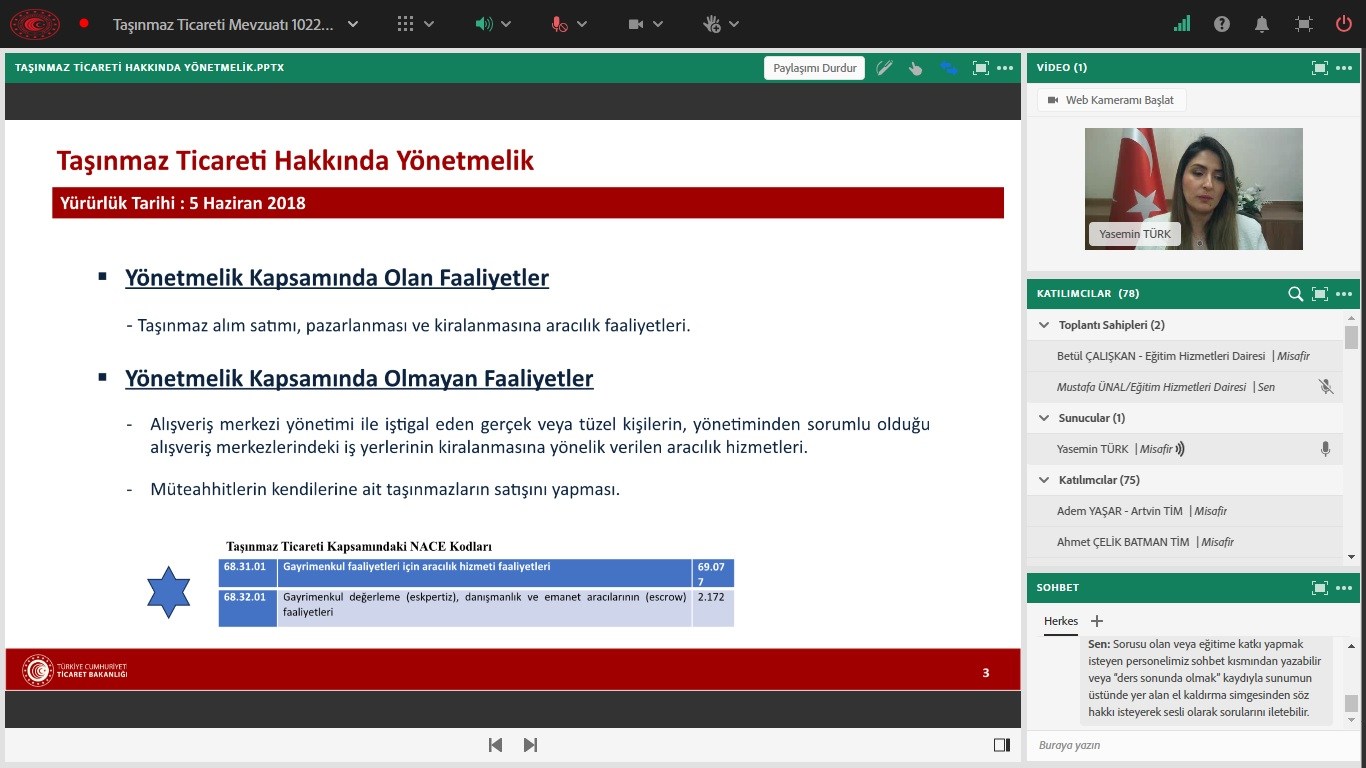Open Sohbet pod options menu (three dots)

(x=1344, y=588)
